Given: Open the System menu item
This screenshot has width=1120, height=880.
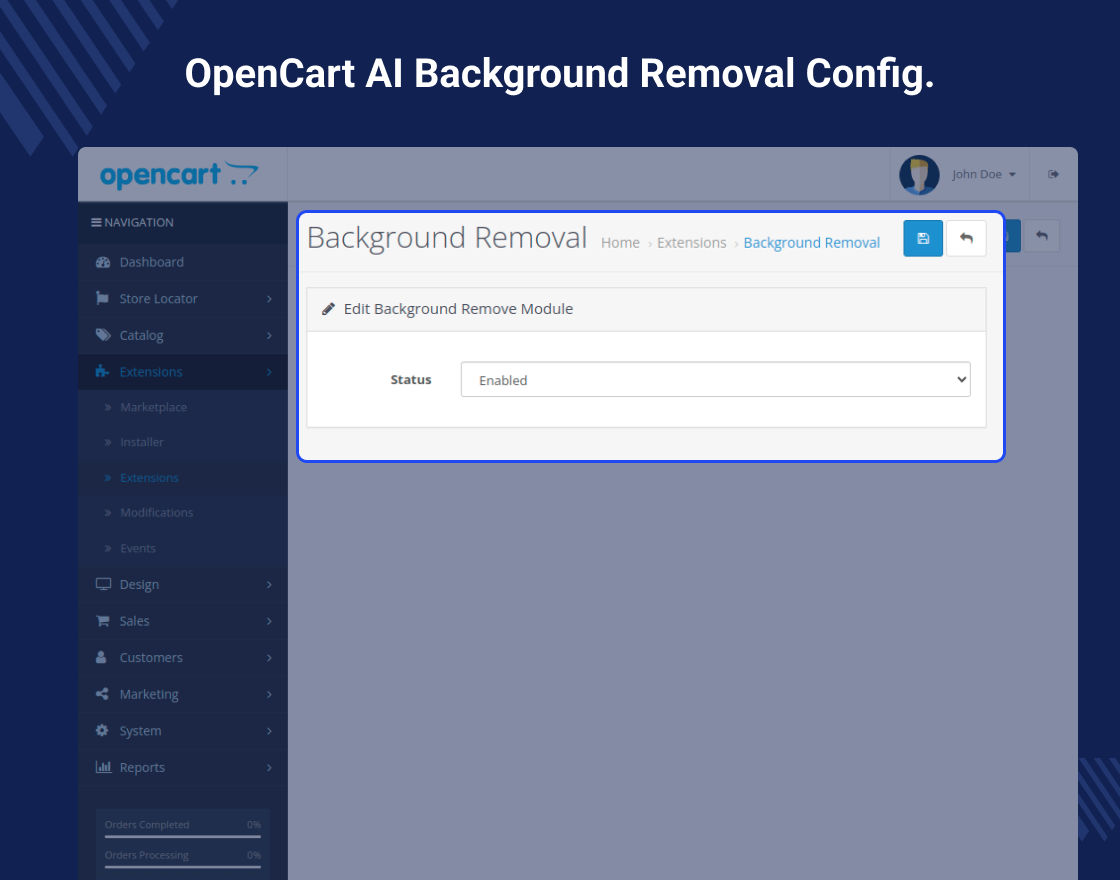Looking at the screenshot, I should [x=183, y=730].
